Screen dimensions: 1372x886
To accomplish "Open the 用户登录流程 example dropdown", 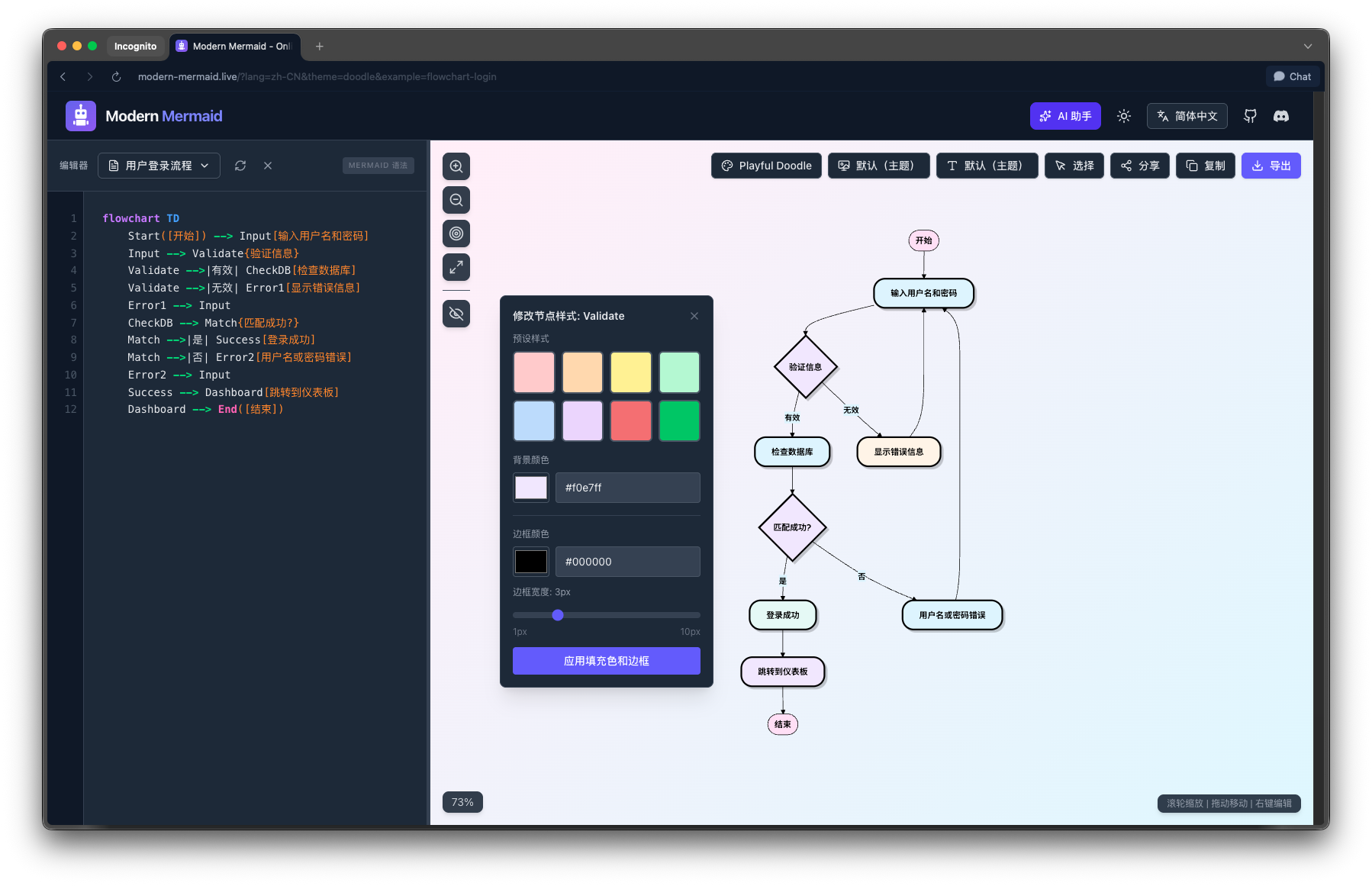I will tap(159, 166).
